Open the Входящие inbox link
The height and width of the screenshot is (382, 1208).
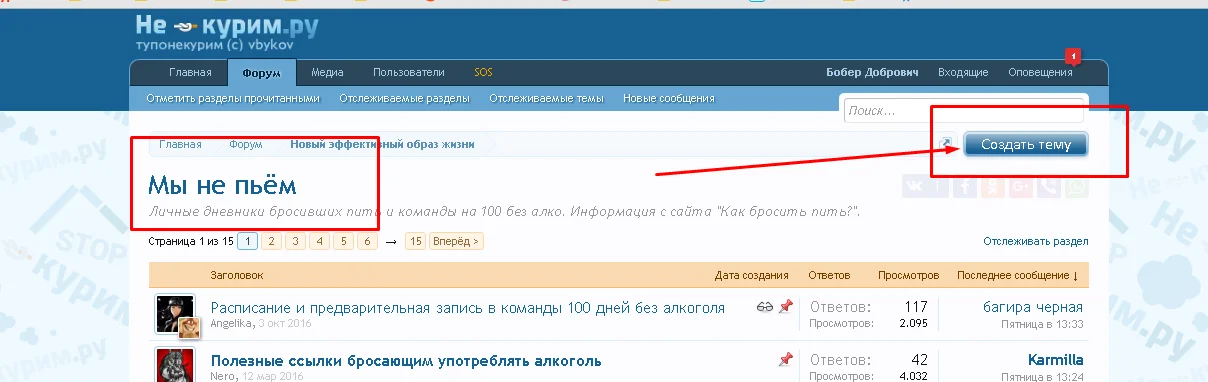[x=963, y=72]
